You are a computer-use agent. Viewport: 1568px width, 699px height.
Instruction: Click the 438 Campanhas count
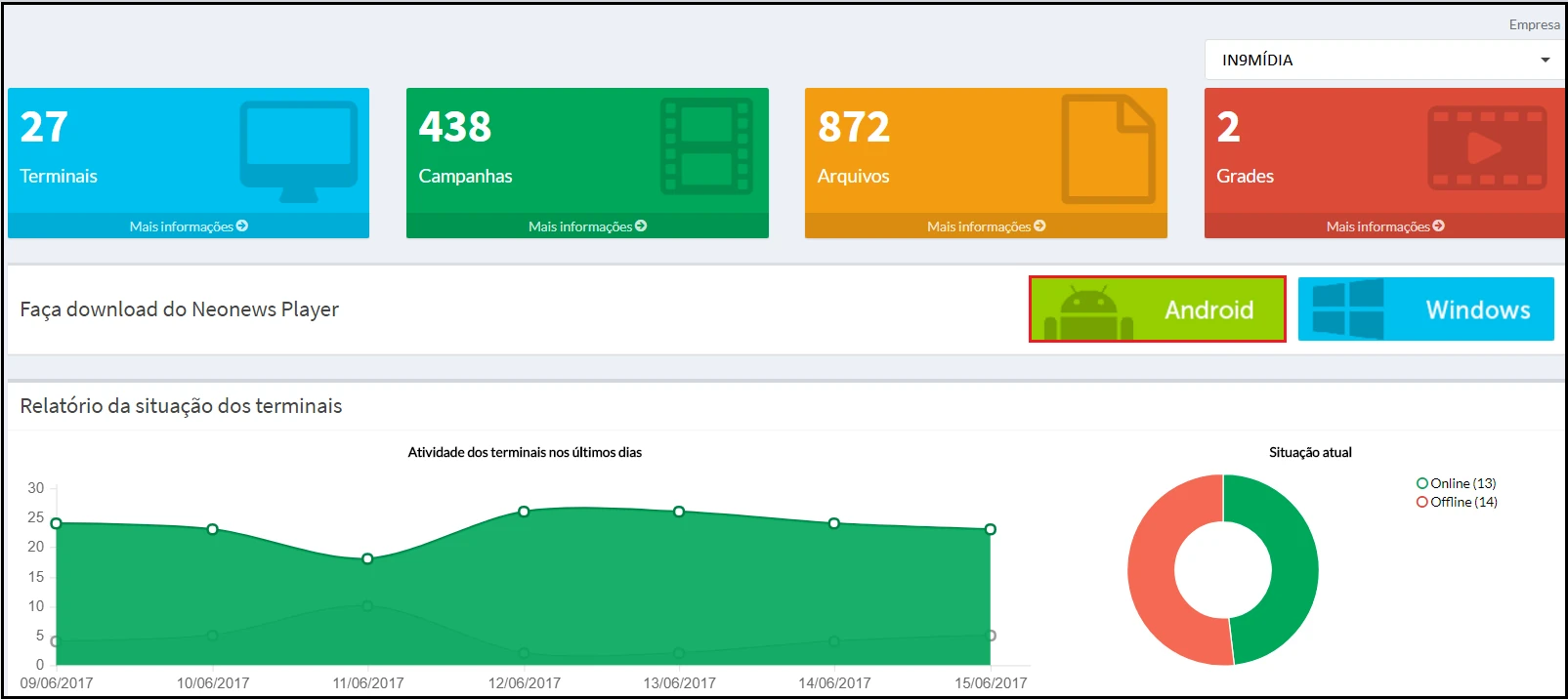coord(455,127)
